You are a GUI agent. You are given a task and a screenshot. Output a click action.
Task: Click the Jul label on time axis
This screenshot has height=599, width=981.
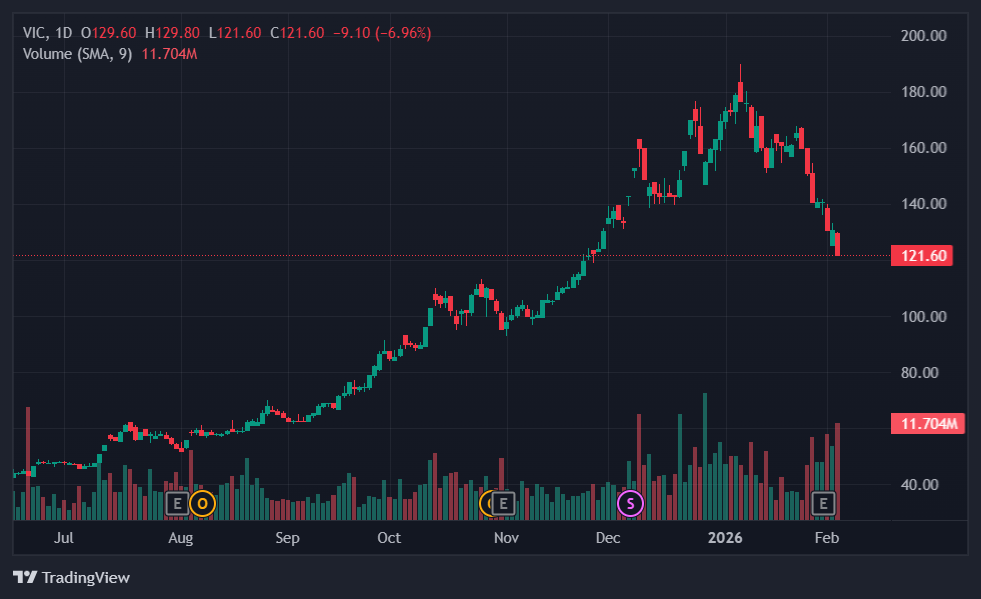(x=64, y=538)
